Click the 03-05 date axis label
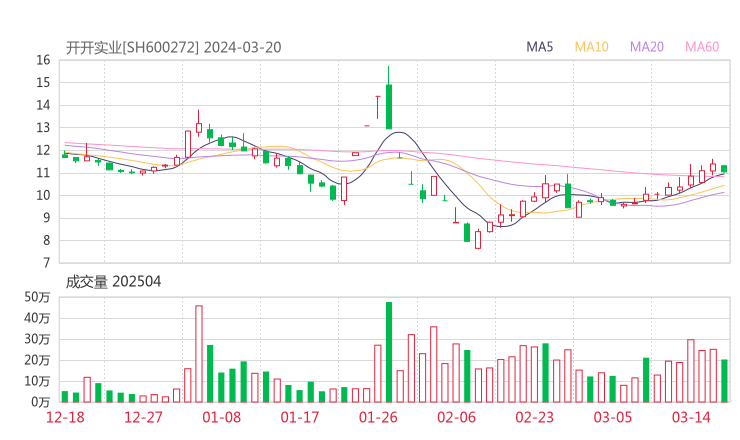 (x=613, y=417)
